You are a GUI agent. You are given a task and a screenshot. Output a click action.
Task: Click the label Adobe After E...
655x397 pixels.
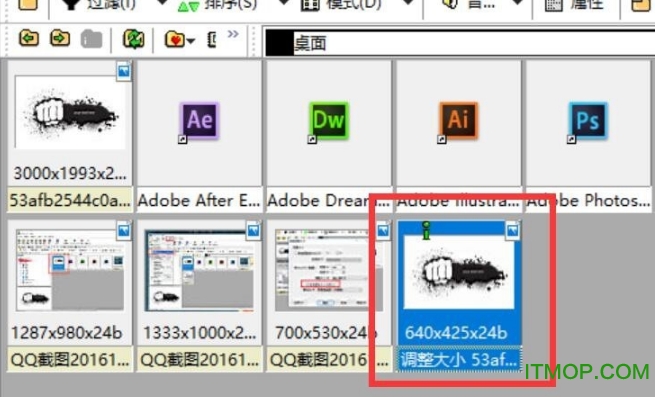coord(199,201)
